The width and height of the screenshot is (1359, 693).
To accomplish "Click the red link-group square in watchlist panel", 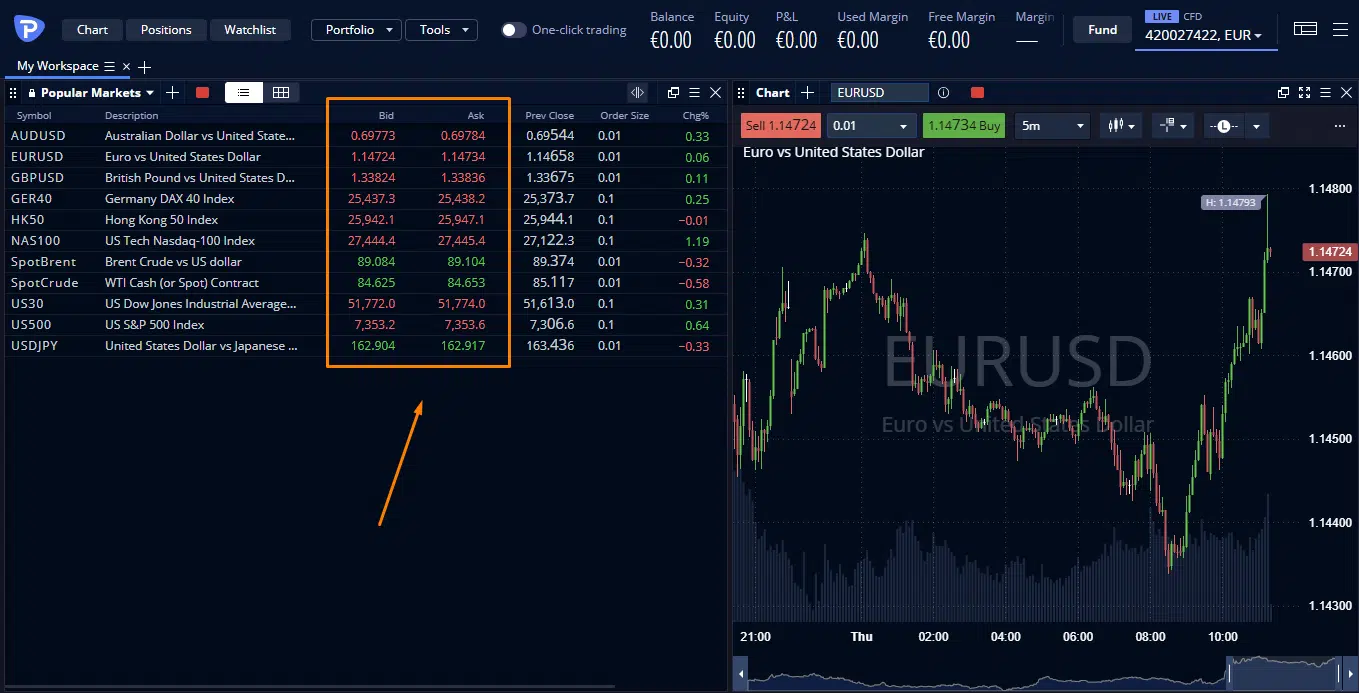I will [x=203, y=92].
